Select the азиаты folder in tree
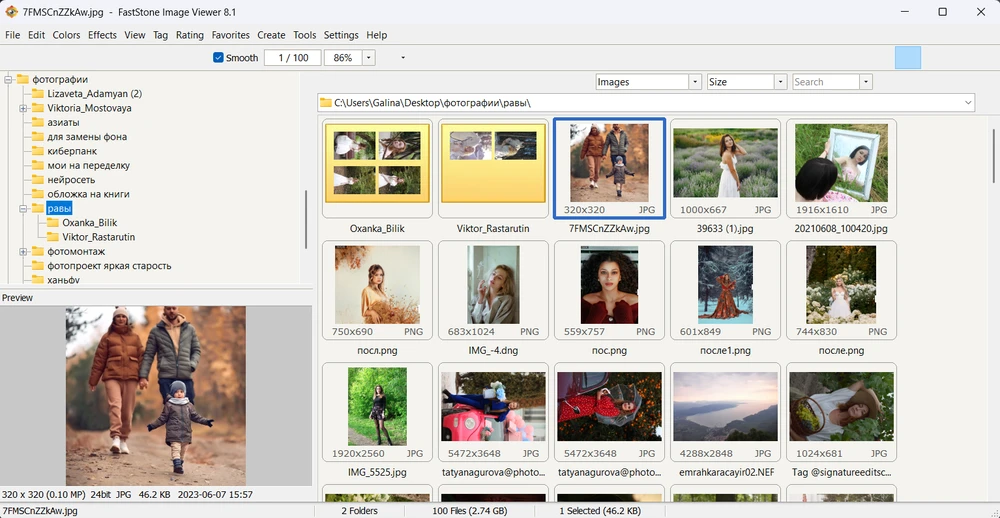The image size is (1000, 518). tap(63, 122)
